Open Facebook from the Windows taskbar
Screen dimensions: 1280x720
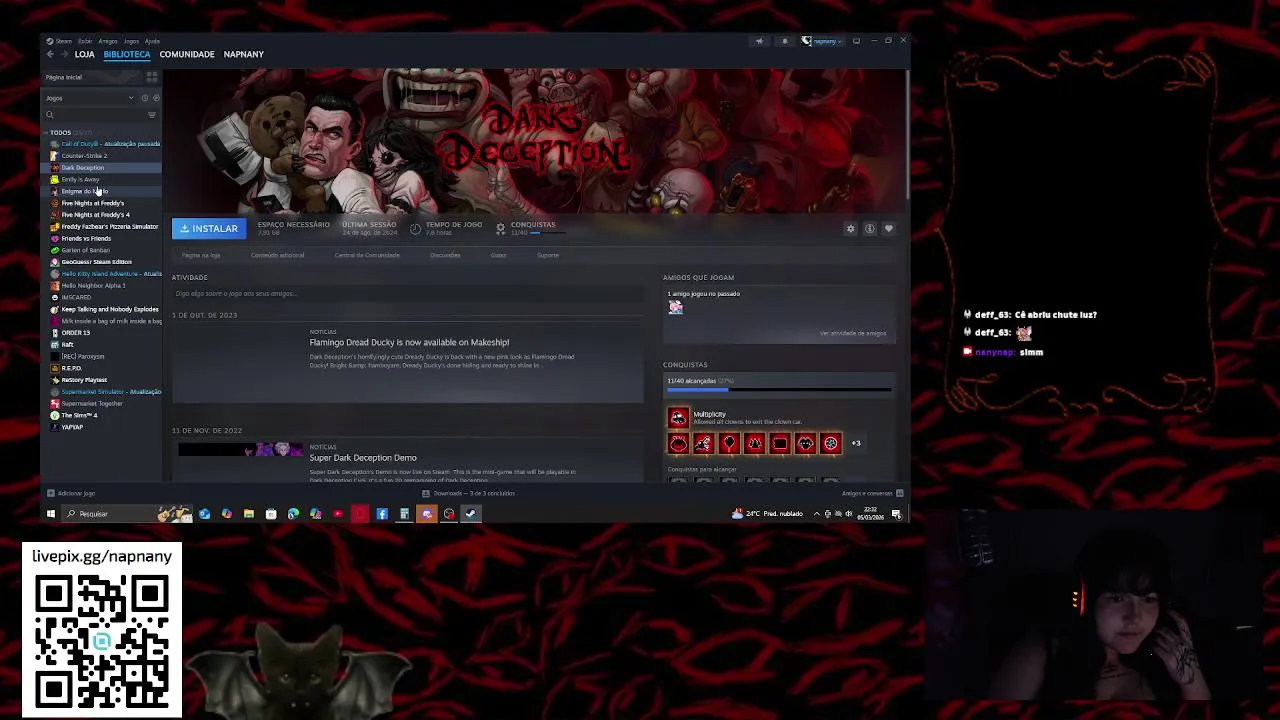382,514
